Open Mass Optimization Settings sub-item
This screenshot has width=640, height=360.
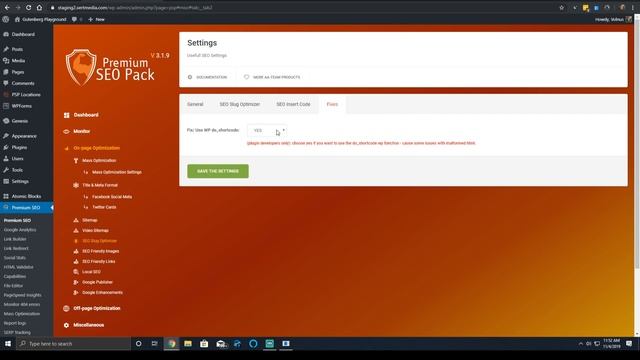(x=117, y=172)
